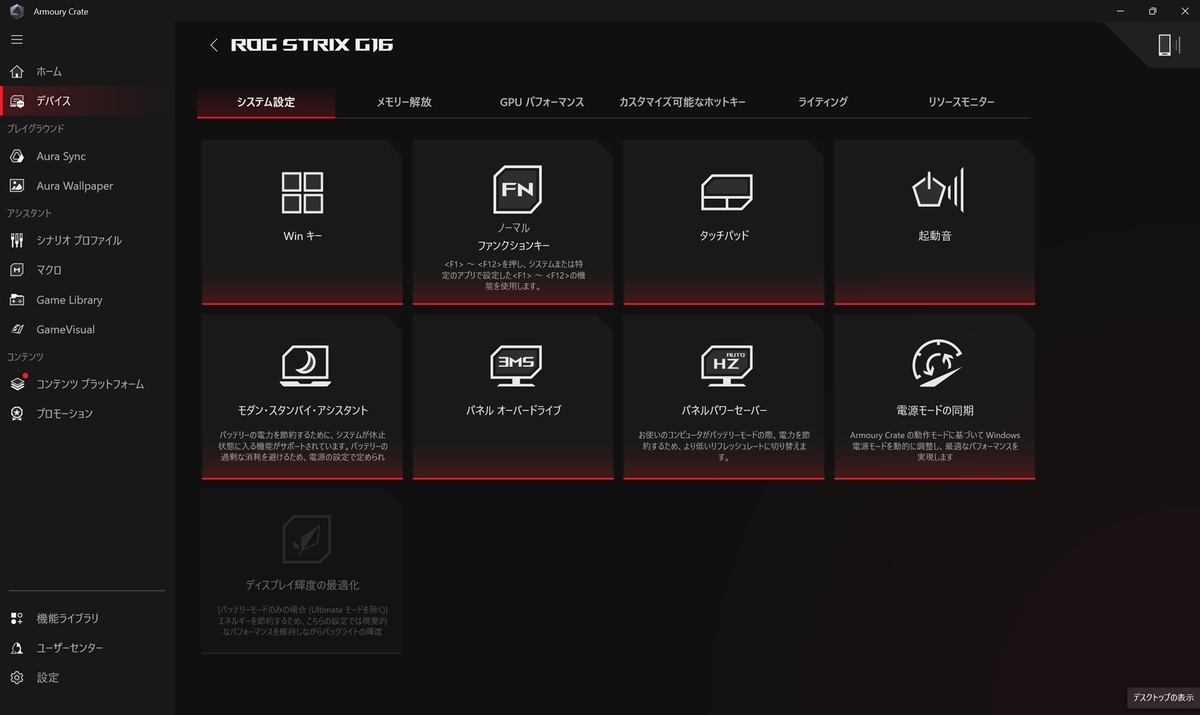Click the power mode sync gauge icon
The height and width of the screenshot is (715, 1200).
point(937,364)
